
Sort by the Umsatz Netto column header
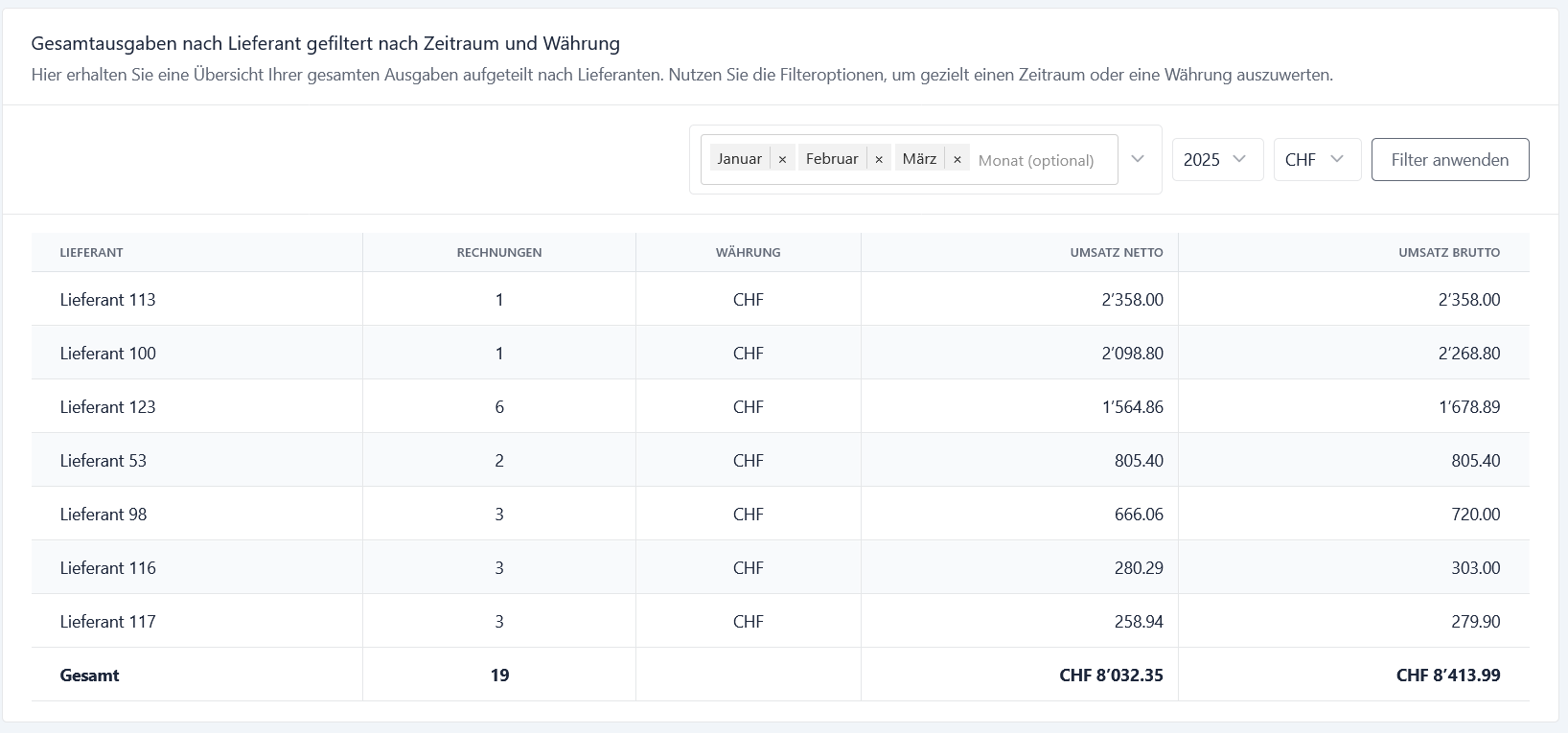pyautogui.click(x=1116, y=253)
